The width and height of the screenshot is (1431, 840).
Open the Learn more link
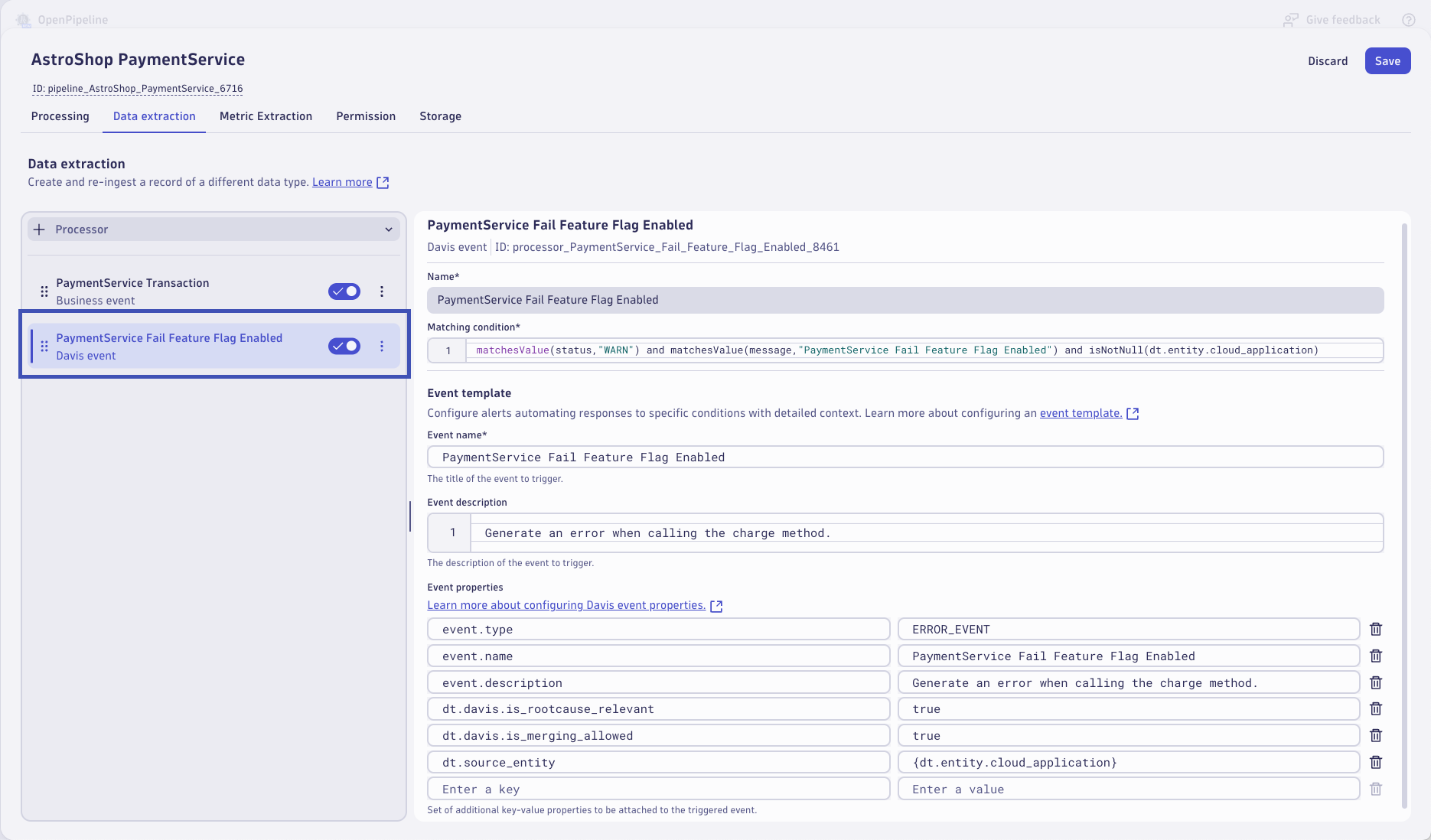[342, 182]
